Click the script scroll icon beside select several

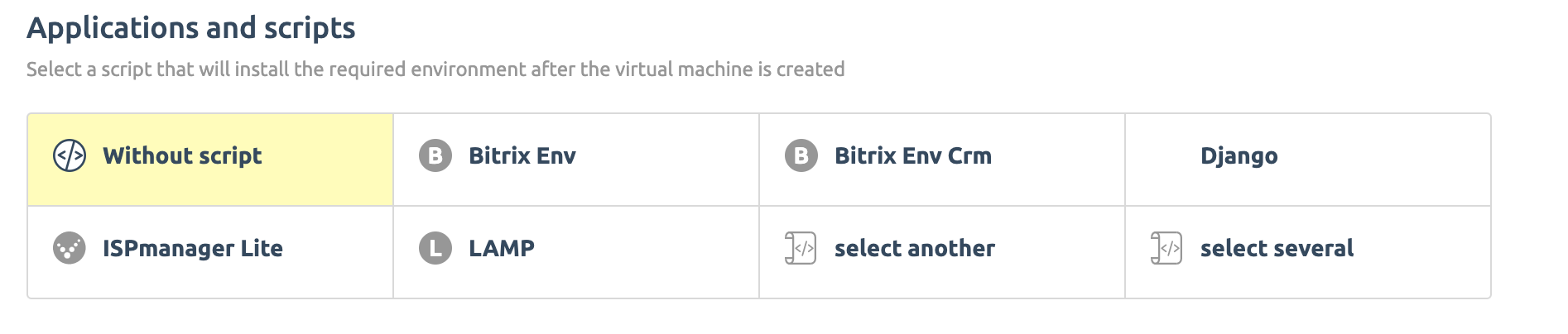pos(1166,248)
